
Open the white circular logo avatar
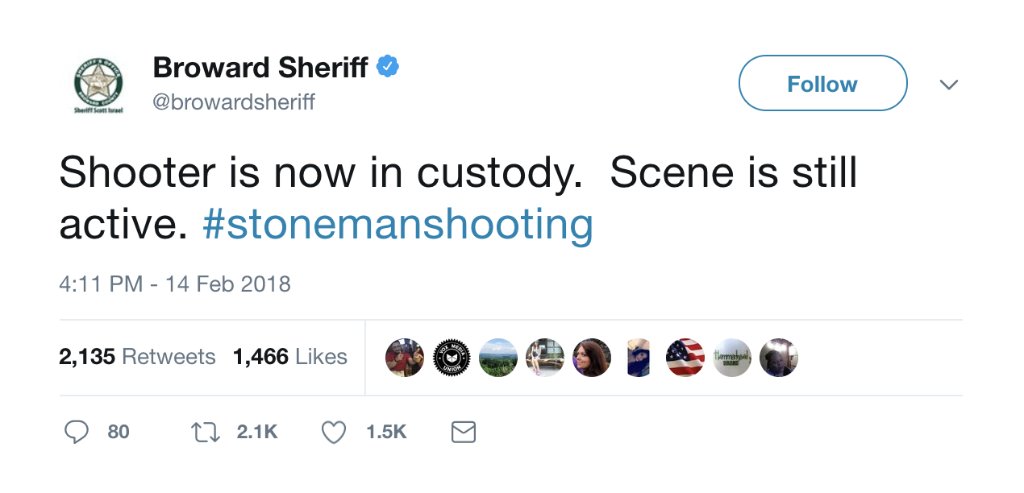731,357
